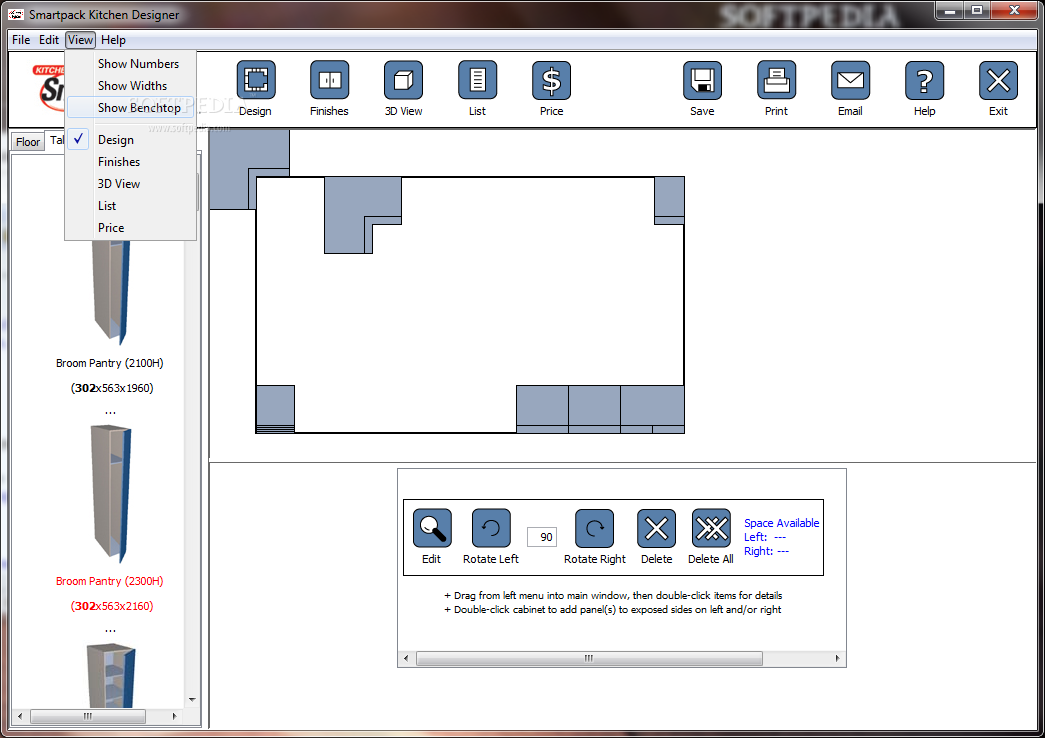Select leftmost of three bottom-right cabinets

point(542,409)
